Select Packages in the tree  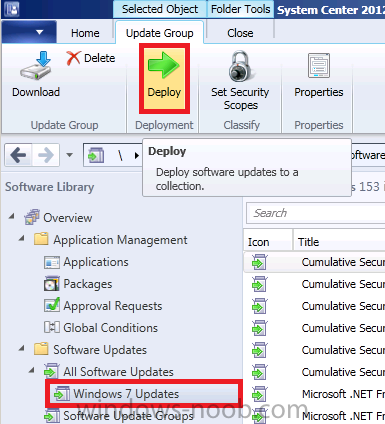tap(88, 284)
